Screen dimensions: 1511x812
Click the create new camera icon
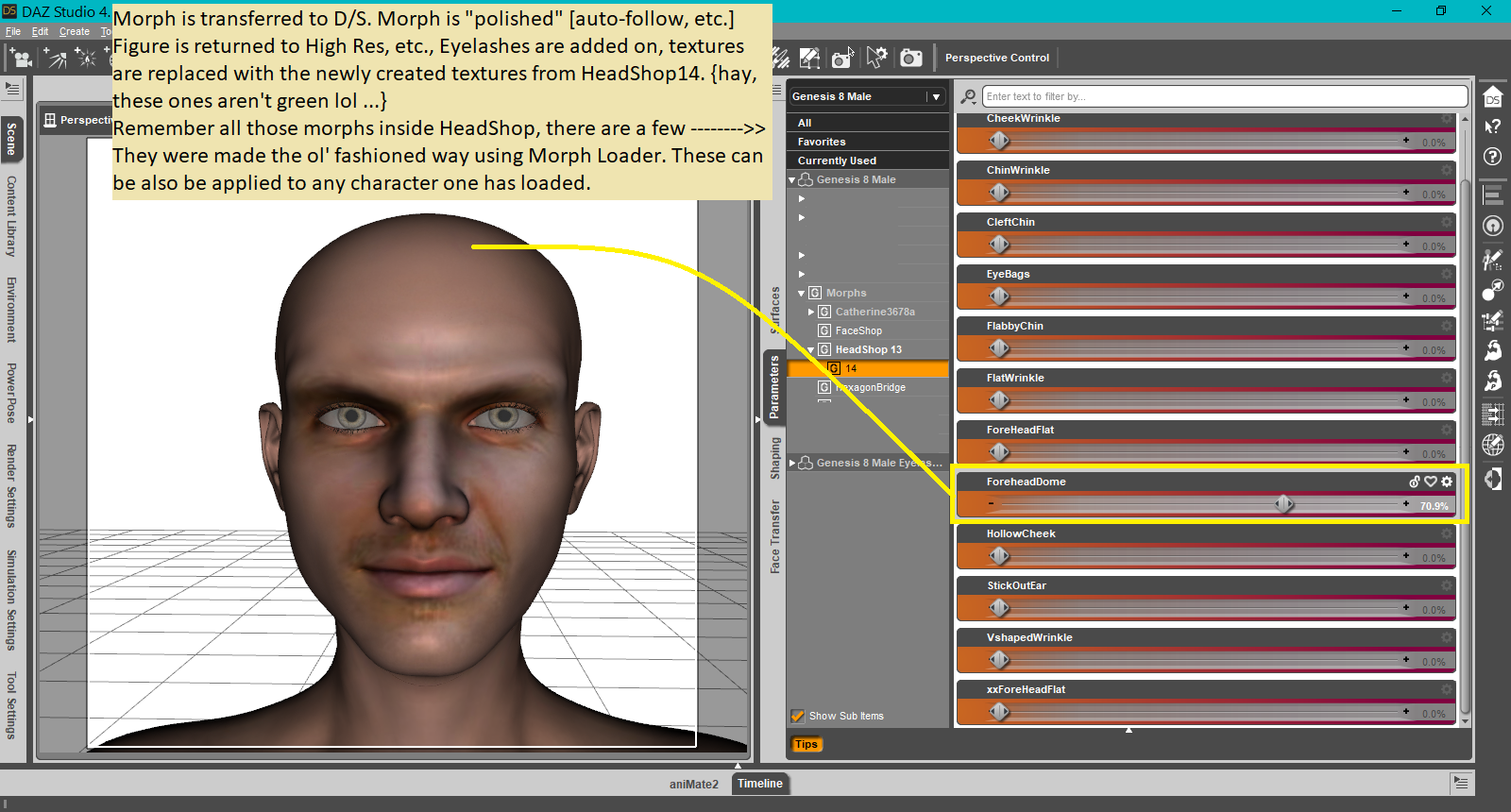click(20, 59)
